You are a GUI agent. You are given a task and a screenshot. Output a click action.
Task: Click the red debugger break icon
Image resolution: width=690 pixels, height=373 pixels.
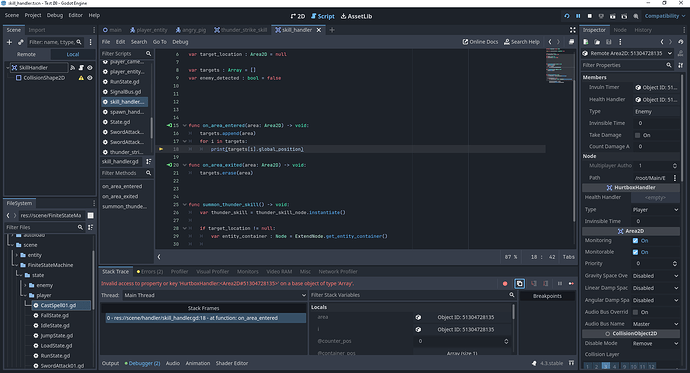coord(505,284)
